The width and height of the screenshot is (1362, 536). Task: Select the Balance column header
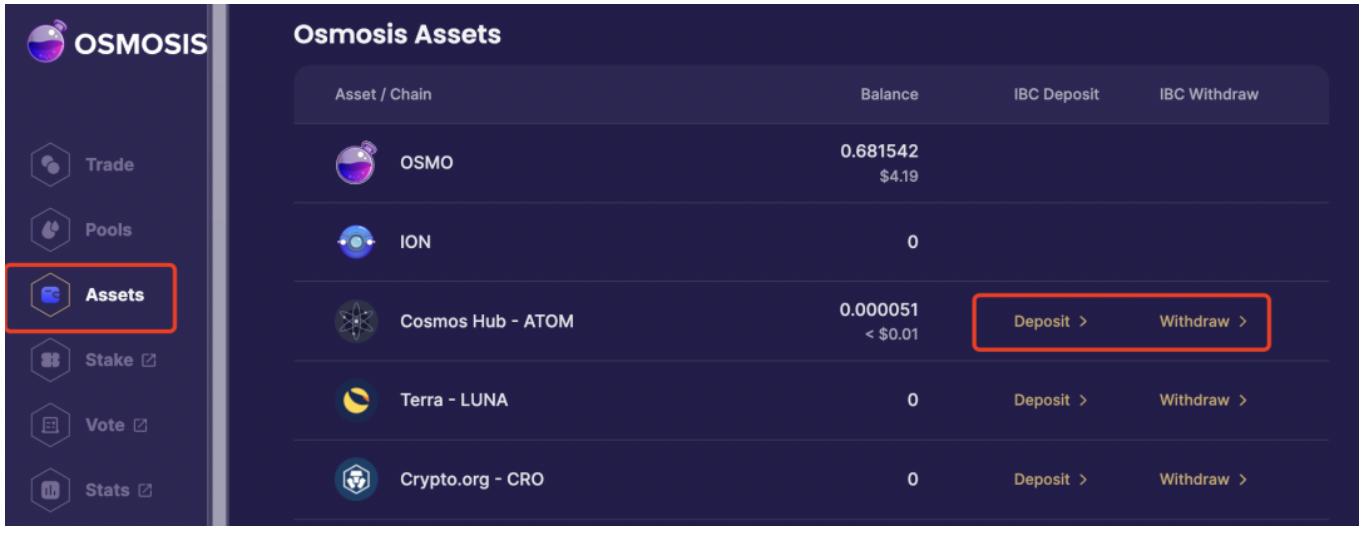(x=889, y=95)
